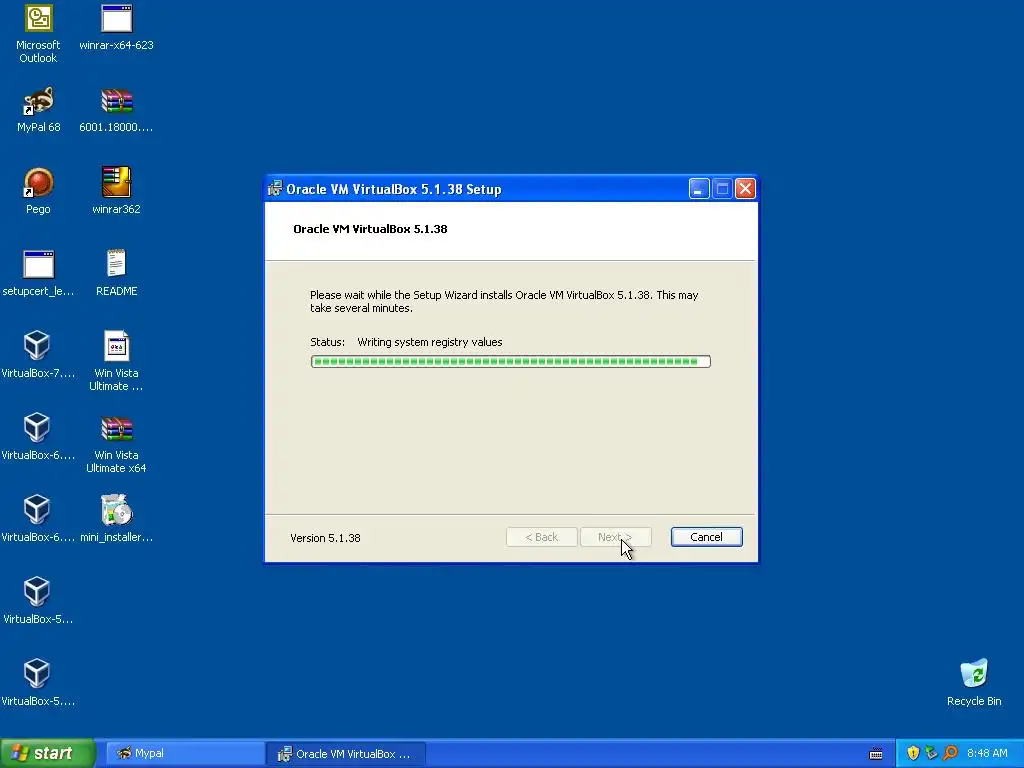The width and height of the screenshot is (1024, 768).
Task: Click the Safely Remove Hardware tray icon
Action: [x=931, y=753]
